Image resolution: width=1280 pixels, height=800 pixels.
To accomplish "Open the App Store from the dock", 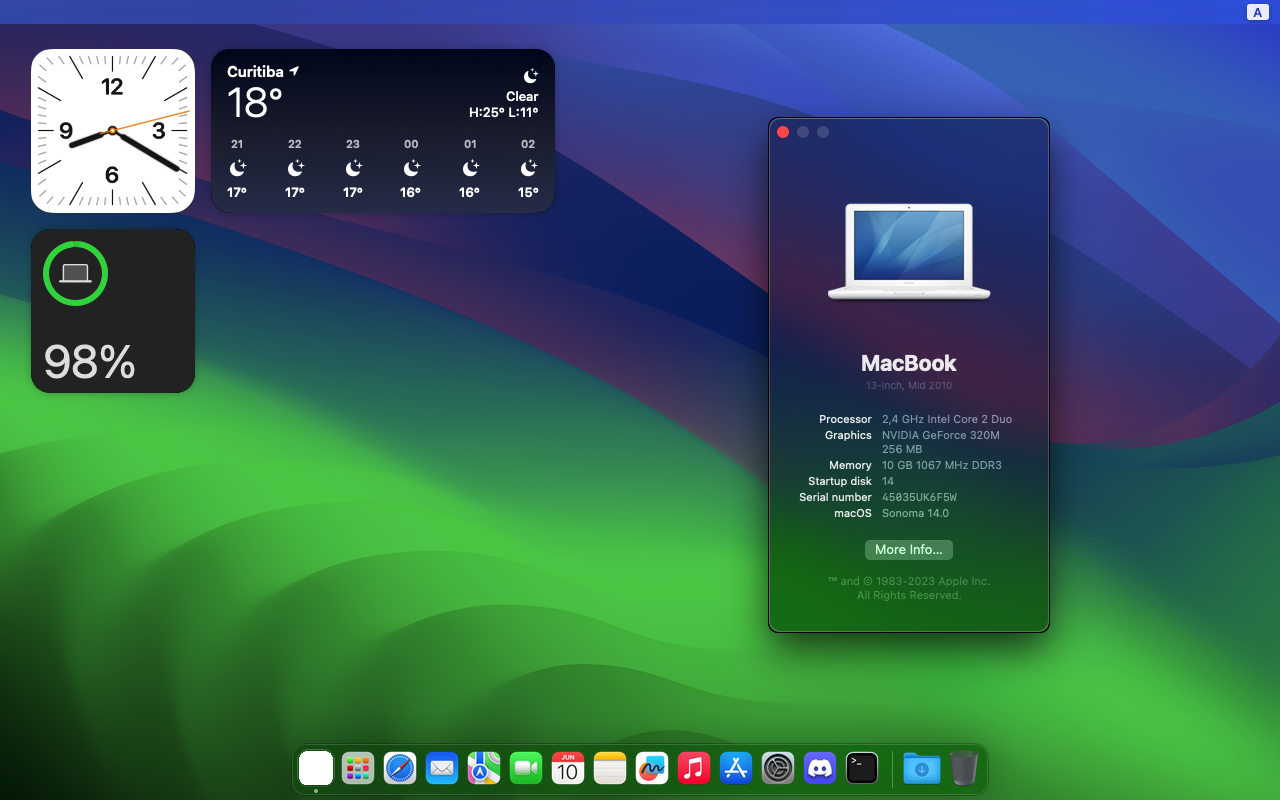I will [x=736, y=768].
